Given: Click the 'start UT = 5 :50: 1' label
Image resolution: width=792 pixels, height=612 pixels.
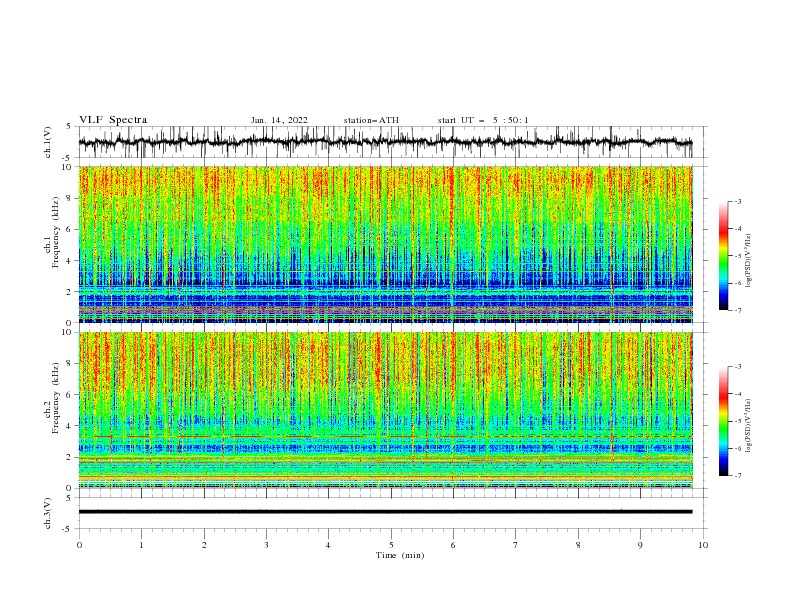Looking at the screenshot, I should [x=483, y=120].
